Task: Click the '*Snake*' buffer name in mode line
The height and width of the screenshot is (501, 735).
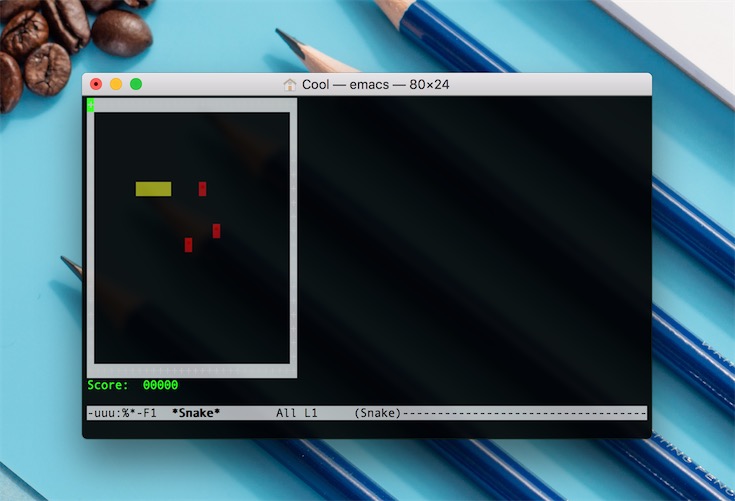Action: click(196, 413)
